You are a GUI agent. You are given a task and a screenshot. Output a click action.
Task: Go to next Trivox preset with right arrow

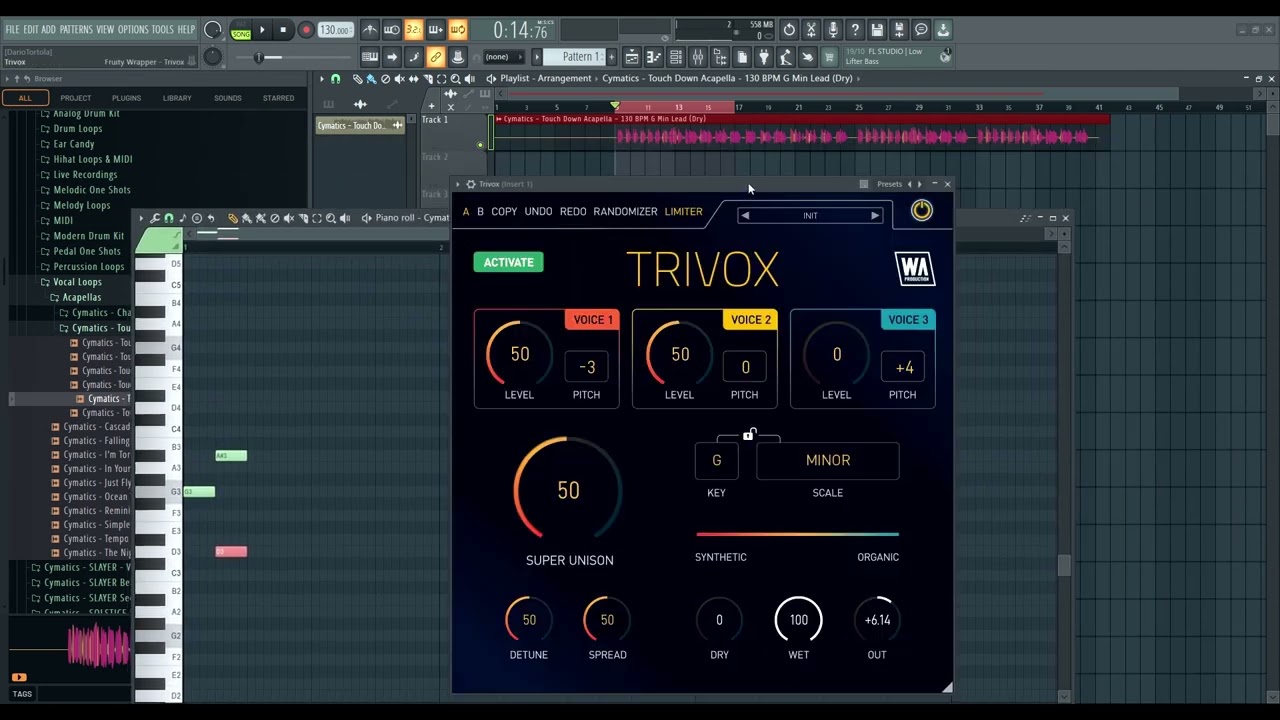click(875, 215)
